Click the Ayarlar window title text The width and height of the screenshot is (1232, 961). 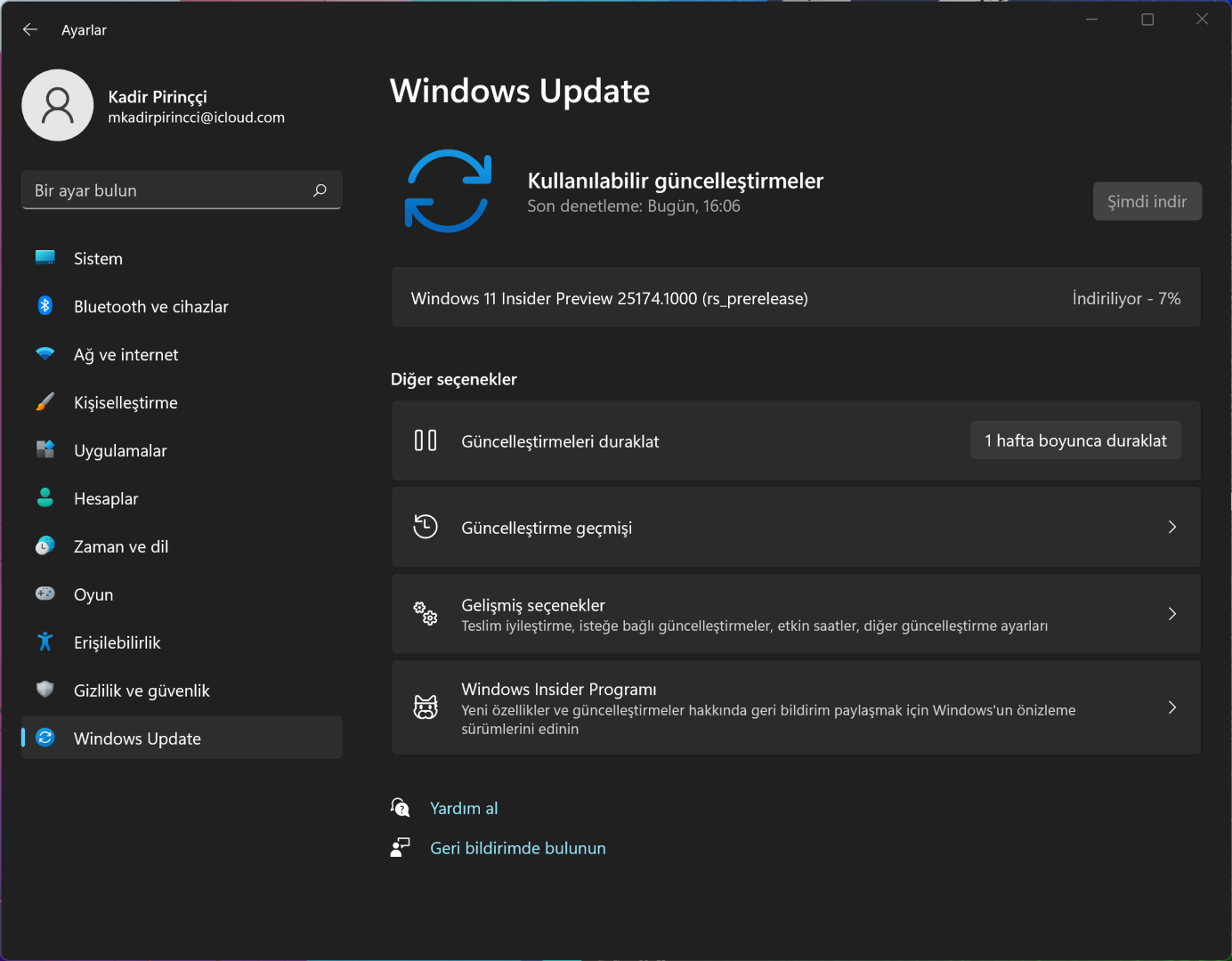click(x=84, y=30)
